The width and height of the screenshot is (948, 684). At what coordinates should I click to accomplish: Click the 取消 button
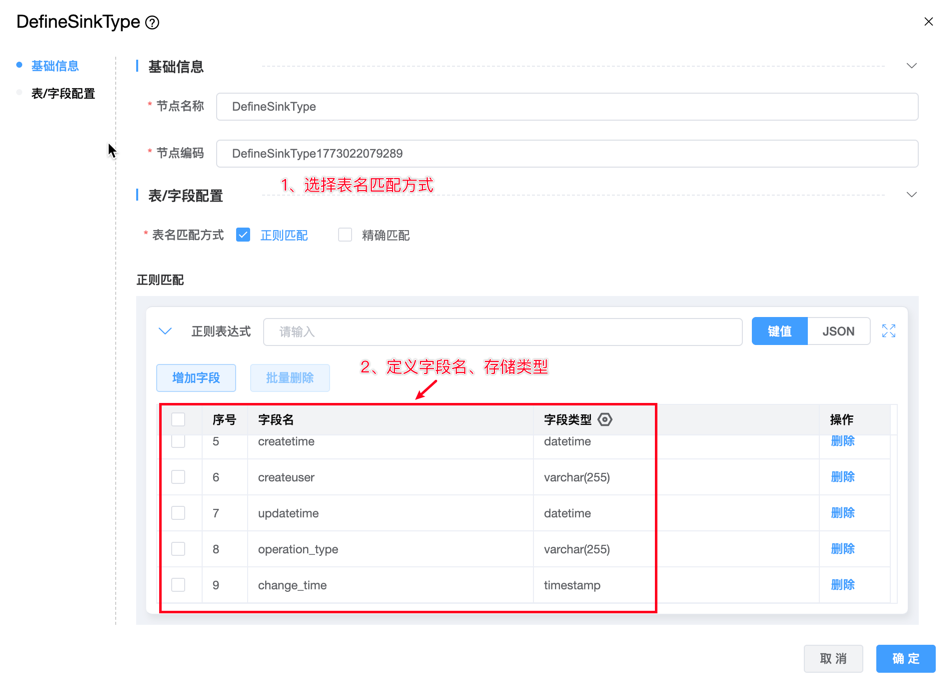[x=833, y=658]
